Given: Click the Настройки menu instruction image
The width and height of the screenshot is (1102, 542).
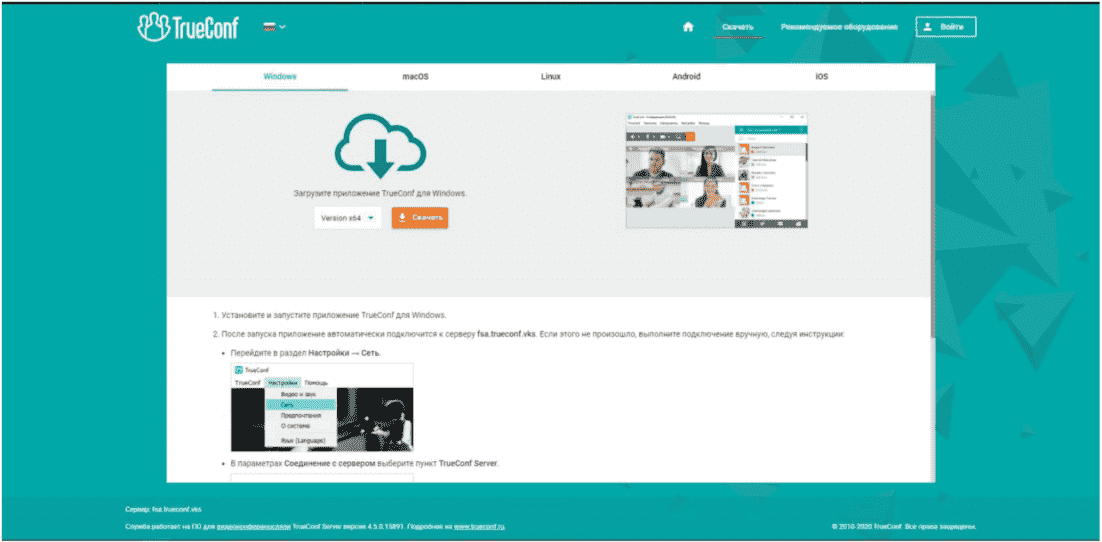Looking at the screenshot, I should 322,407.
